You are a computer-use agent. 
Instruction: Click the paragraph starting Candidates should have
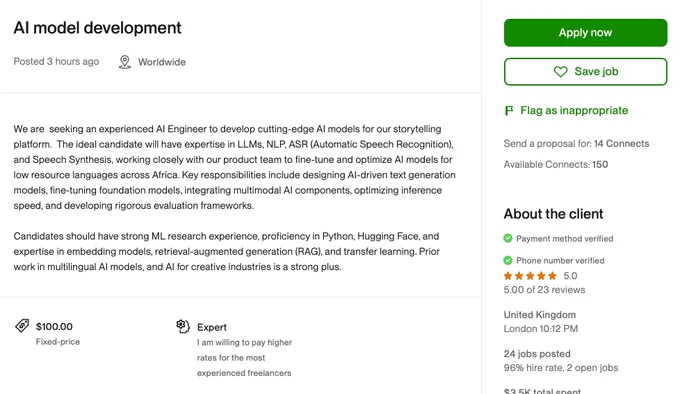(227, 251)
